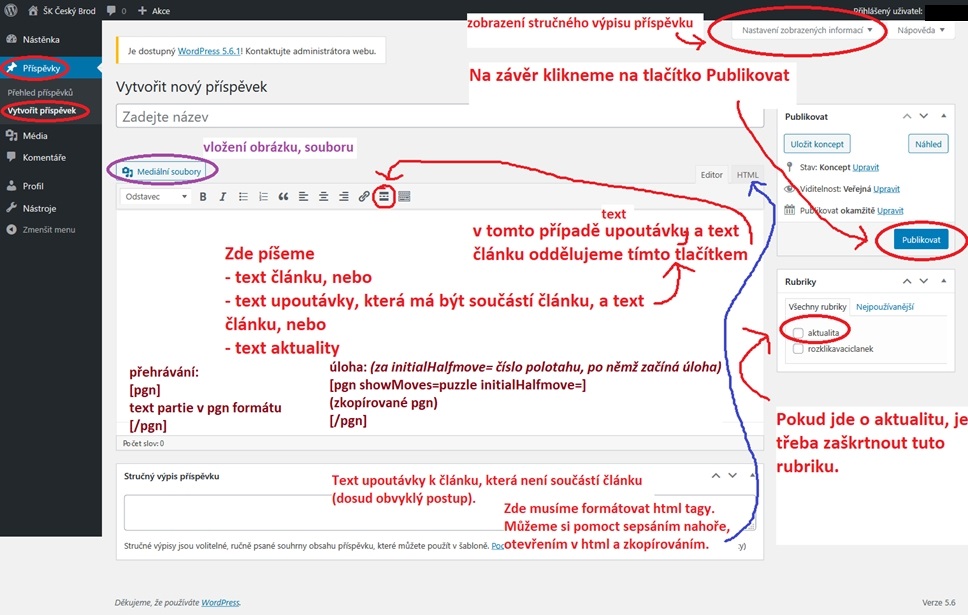Toggle italic formatting in editor toolbar
This screenshot has height=615, width=968.
(x=222, y=196)
